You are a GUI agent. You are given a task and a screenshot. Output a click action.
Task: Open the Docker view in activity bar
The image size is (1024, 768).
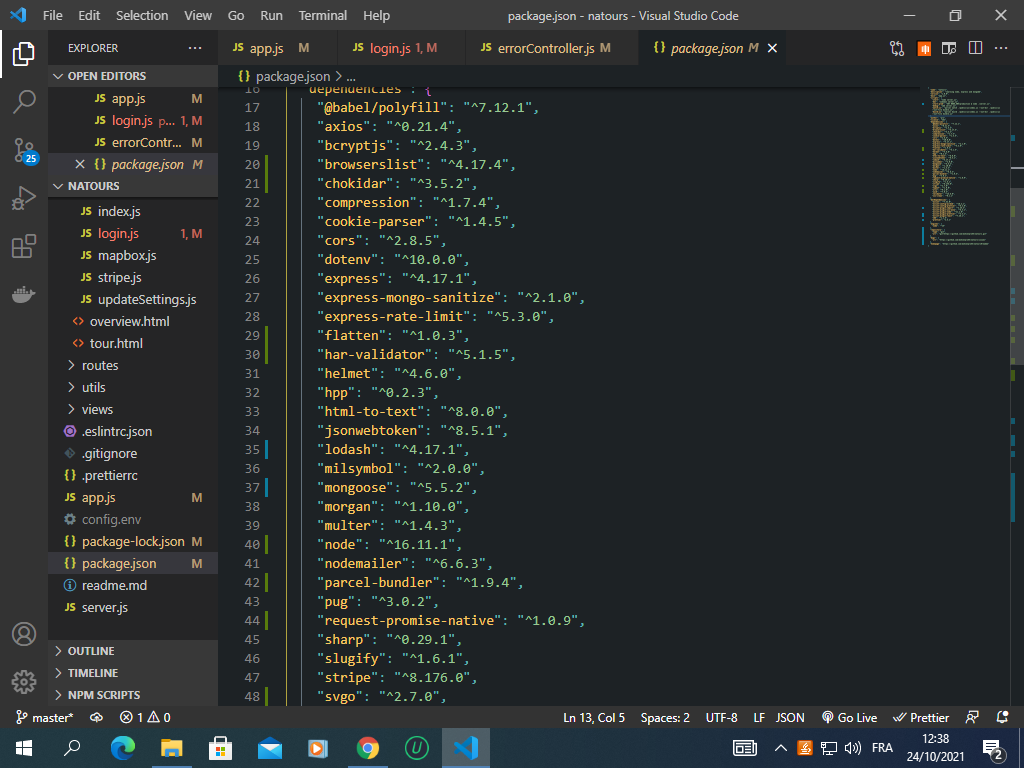pos(24,295)
